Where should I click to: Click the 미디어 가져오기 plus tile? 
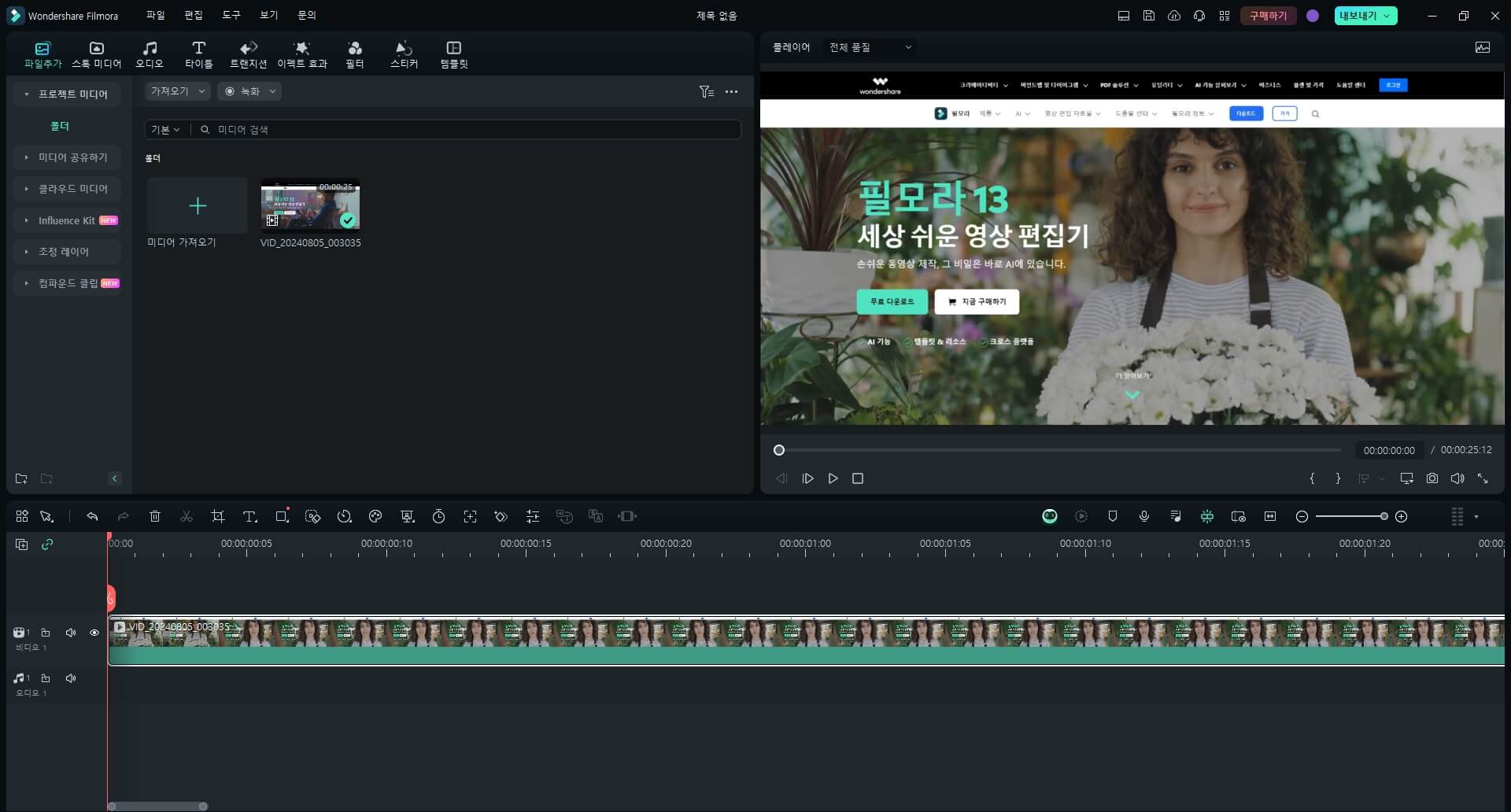(x=198, y=205)
